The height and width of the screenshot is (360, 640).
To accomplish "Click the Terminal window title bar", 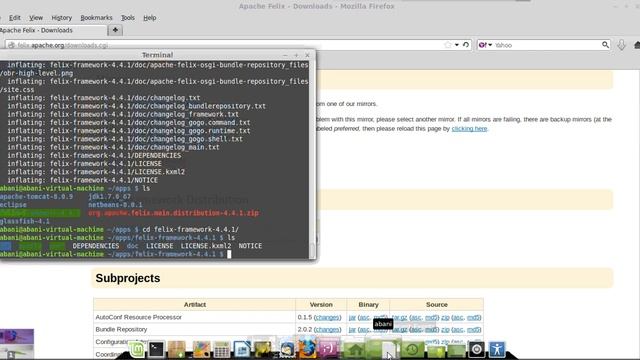I will click(158, 55).
